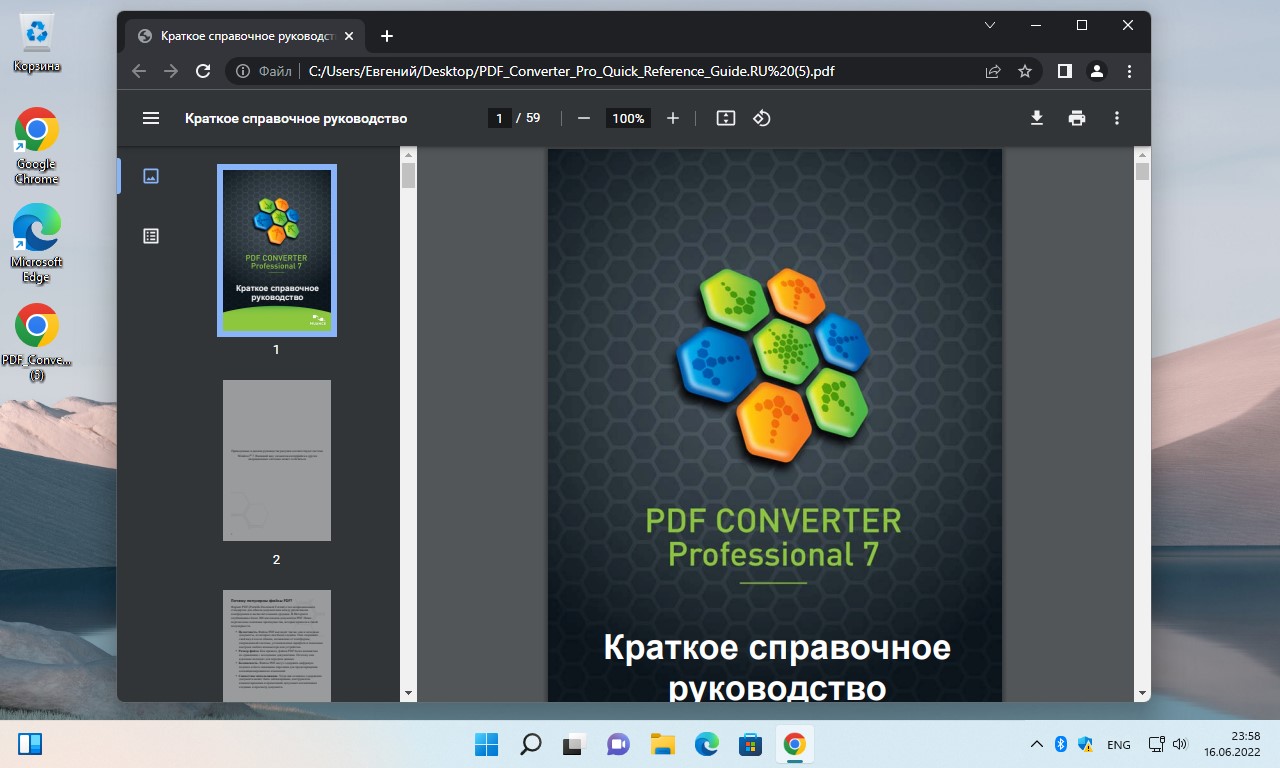Screen dimensions: 1280x768
Task: Open clock and date 16.06.2022
Action: [x=1231, y=744]
